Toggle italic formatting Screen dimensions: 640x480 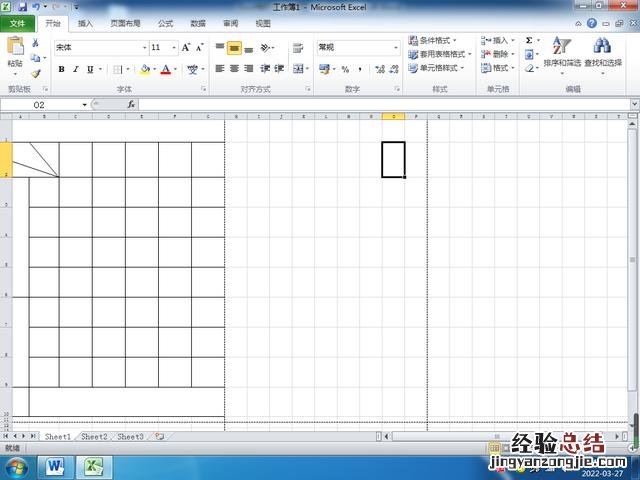pos(75,69)
